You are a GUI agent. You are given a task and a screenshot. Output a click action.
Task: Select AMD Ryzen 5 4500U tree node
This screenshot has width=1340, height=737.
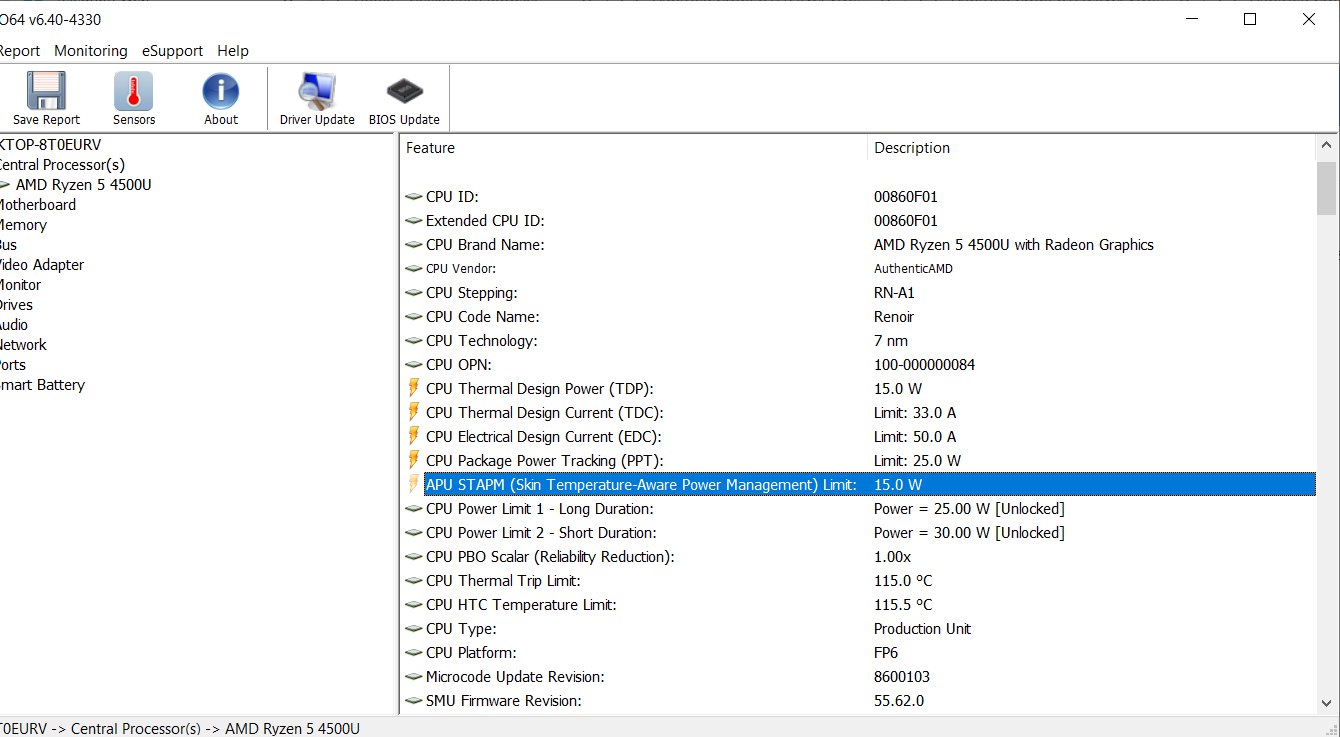coord(84,185)
